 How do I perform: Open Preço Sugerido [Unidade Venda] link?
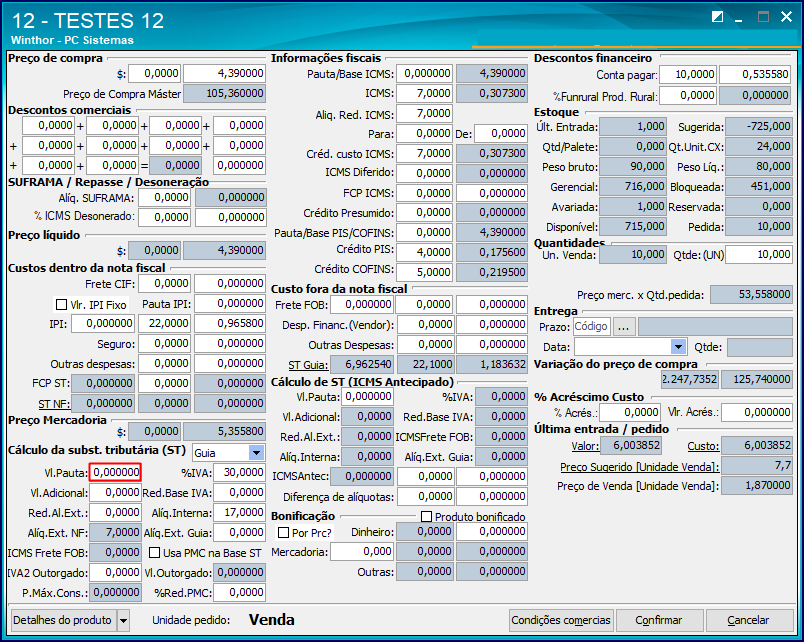click(x=639, y=467)
